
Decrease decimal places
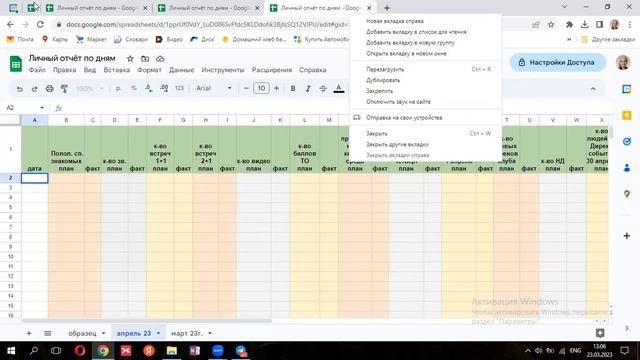(149, 88)
